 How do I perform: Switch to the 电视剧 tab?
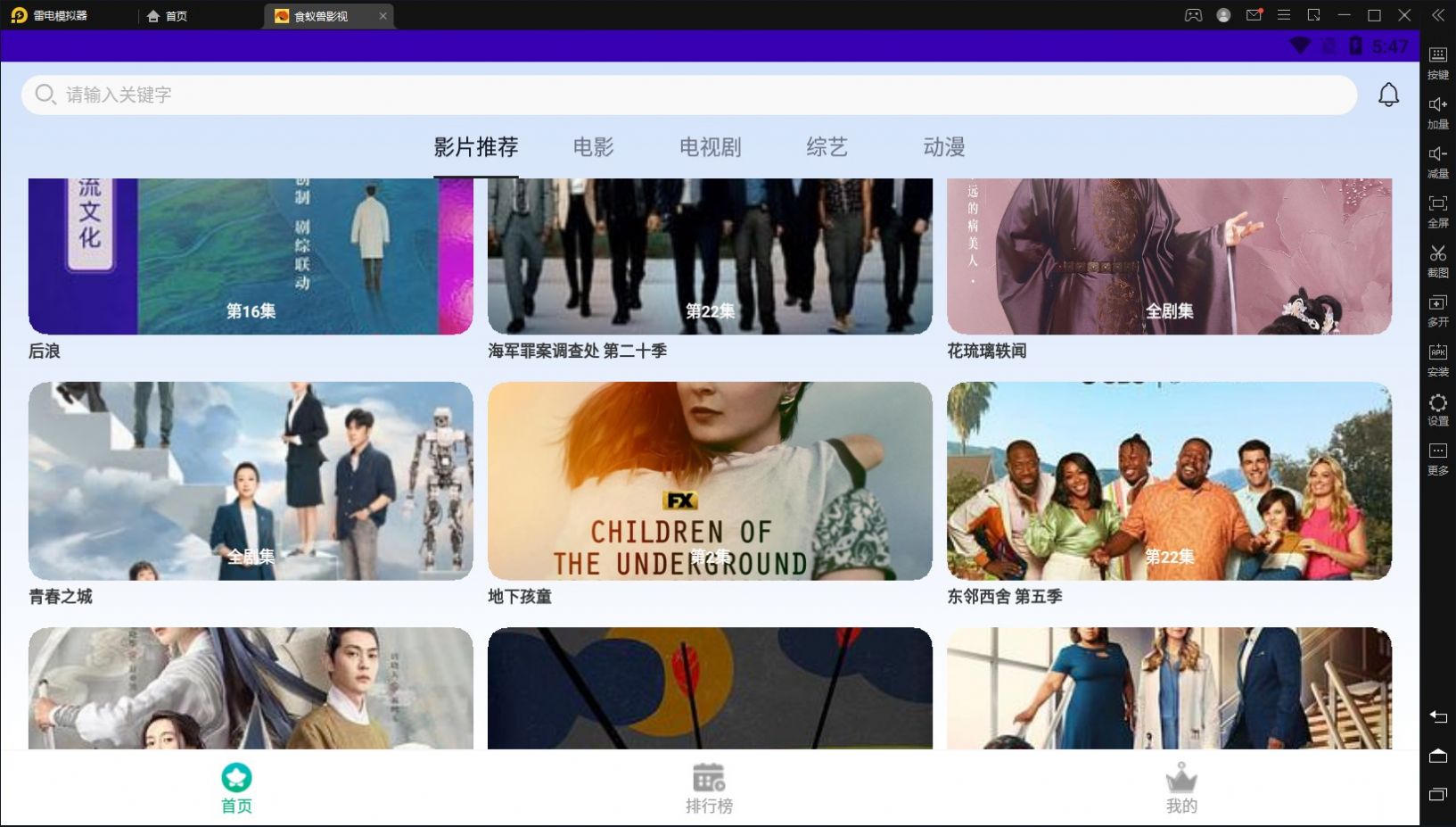tap(710, 147)
